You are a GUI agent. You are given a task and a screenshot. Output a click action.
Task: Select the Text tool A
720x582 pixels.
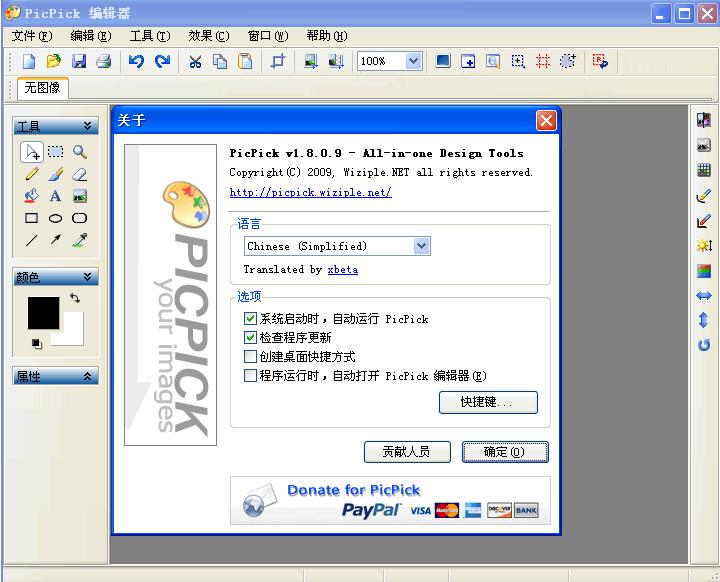coord(56,196)
